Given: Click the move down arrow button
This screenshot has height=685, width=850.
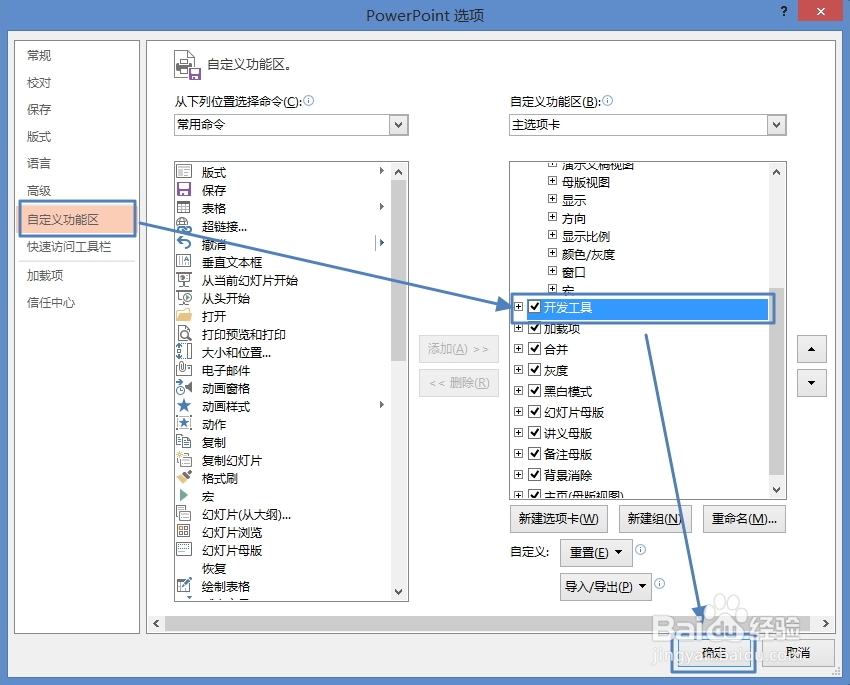Looking at the screenshot, I should pos(812,383).
